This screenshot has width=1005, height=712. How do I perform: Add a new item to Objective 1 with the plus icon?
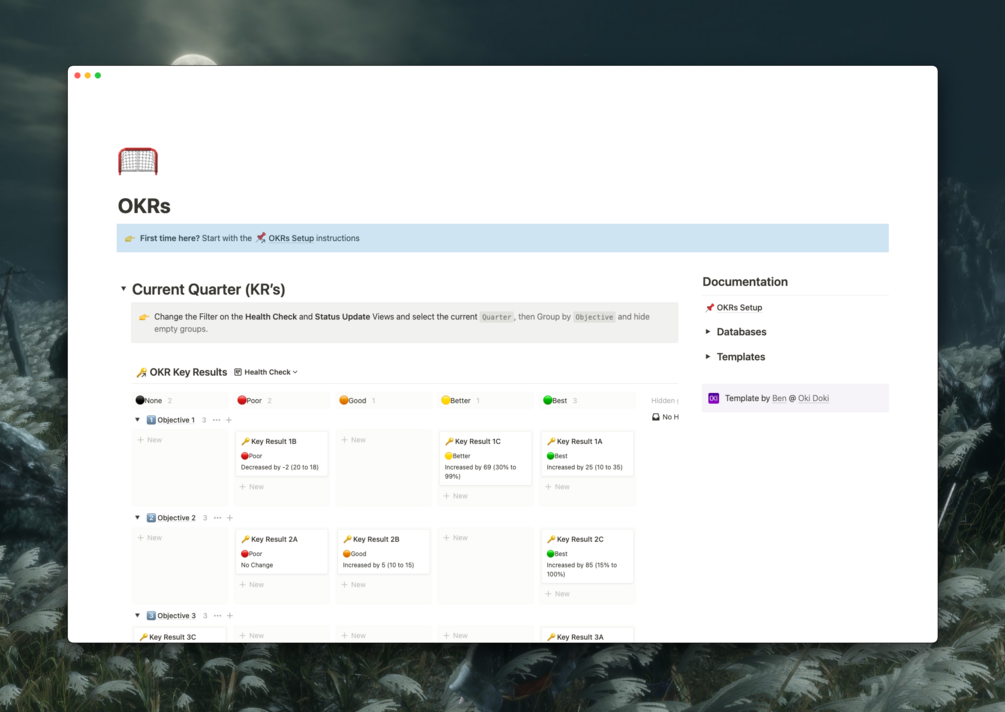click(x=229, y=420)
